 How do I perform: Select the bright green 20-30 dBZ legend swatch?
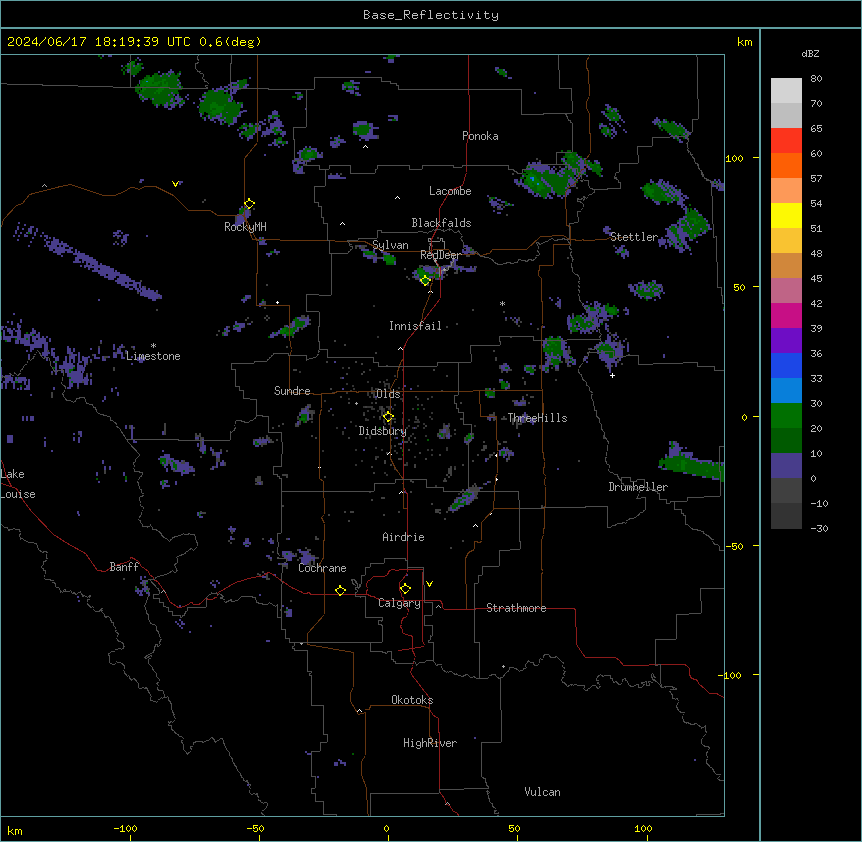(786, 416)
